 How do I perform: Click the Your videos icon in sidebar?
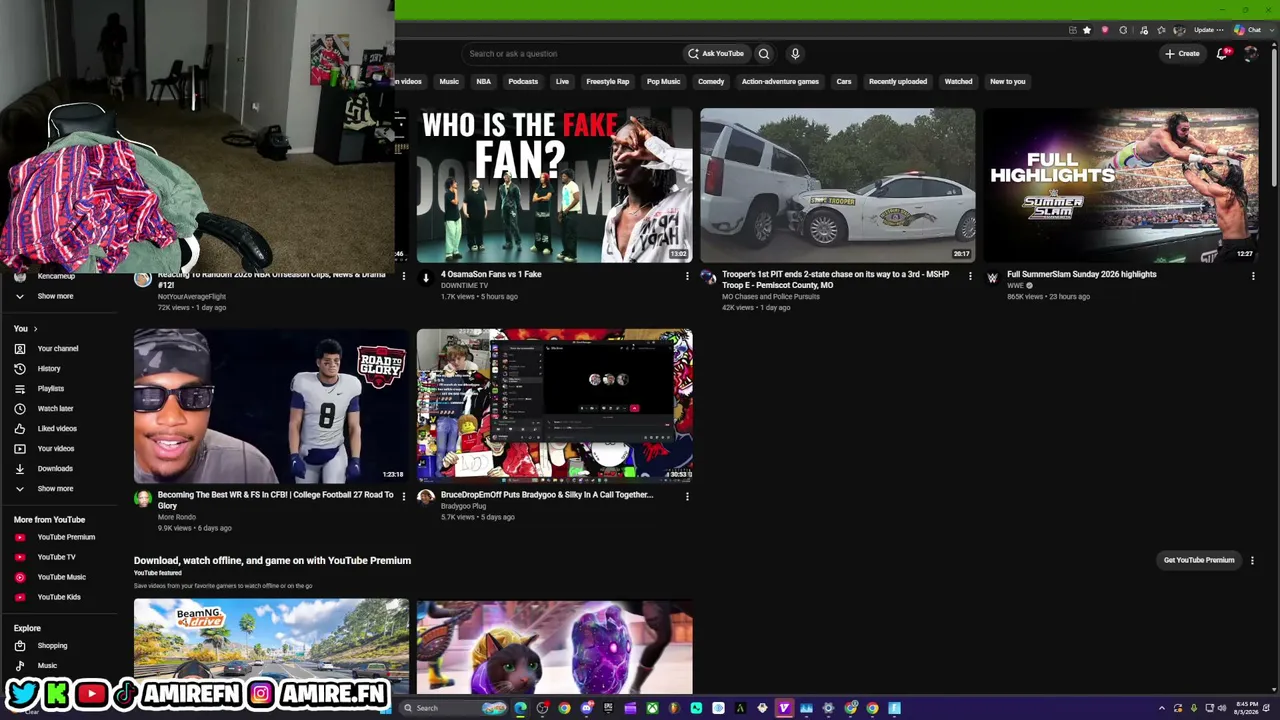pos(20,449)
